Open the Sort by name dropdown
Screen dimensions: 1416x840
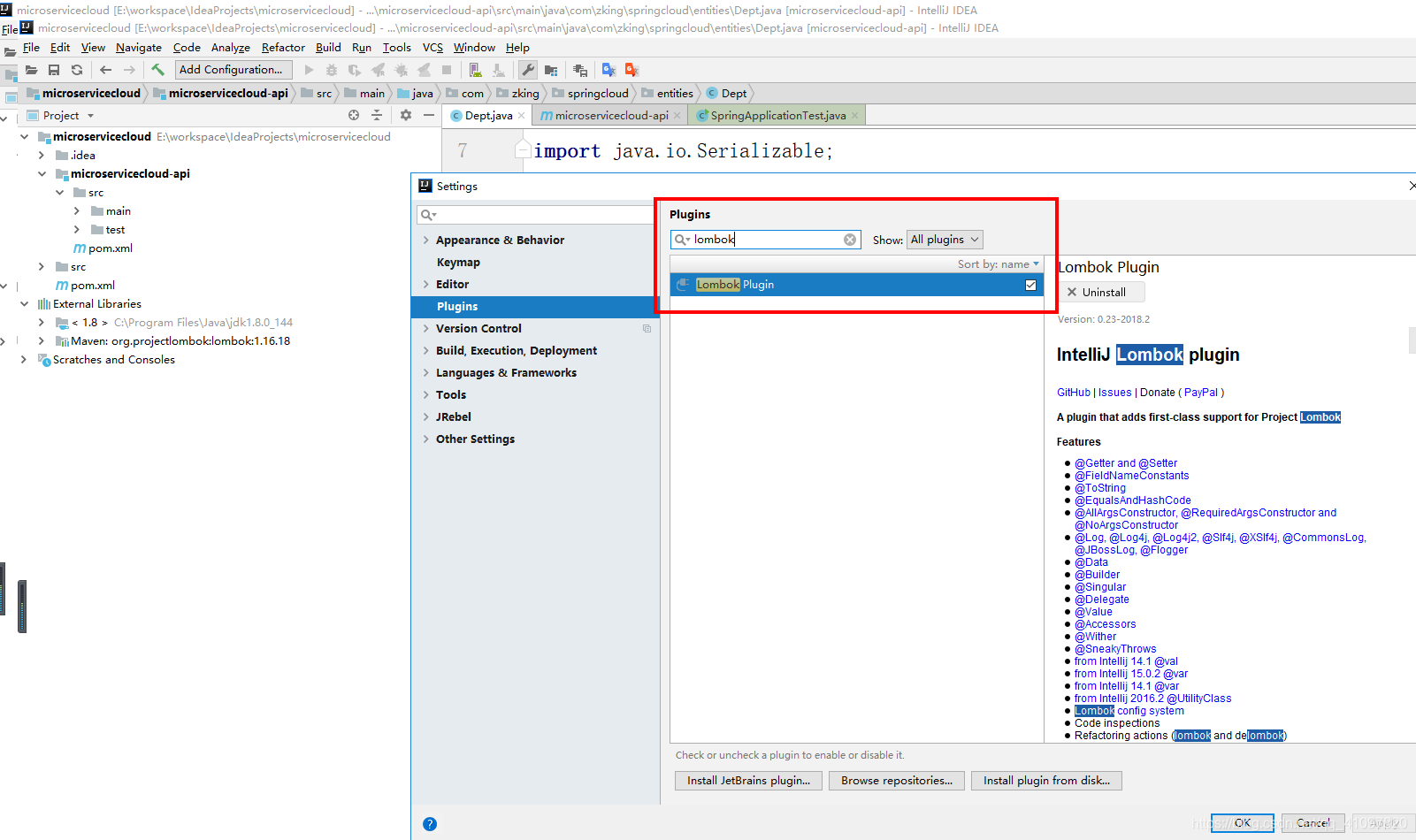coord(999,264)
